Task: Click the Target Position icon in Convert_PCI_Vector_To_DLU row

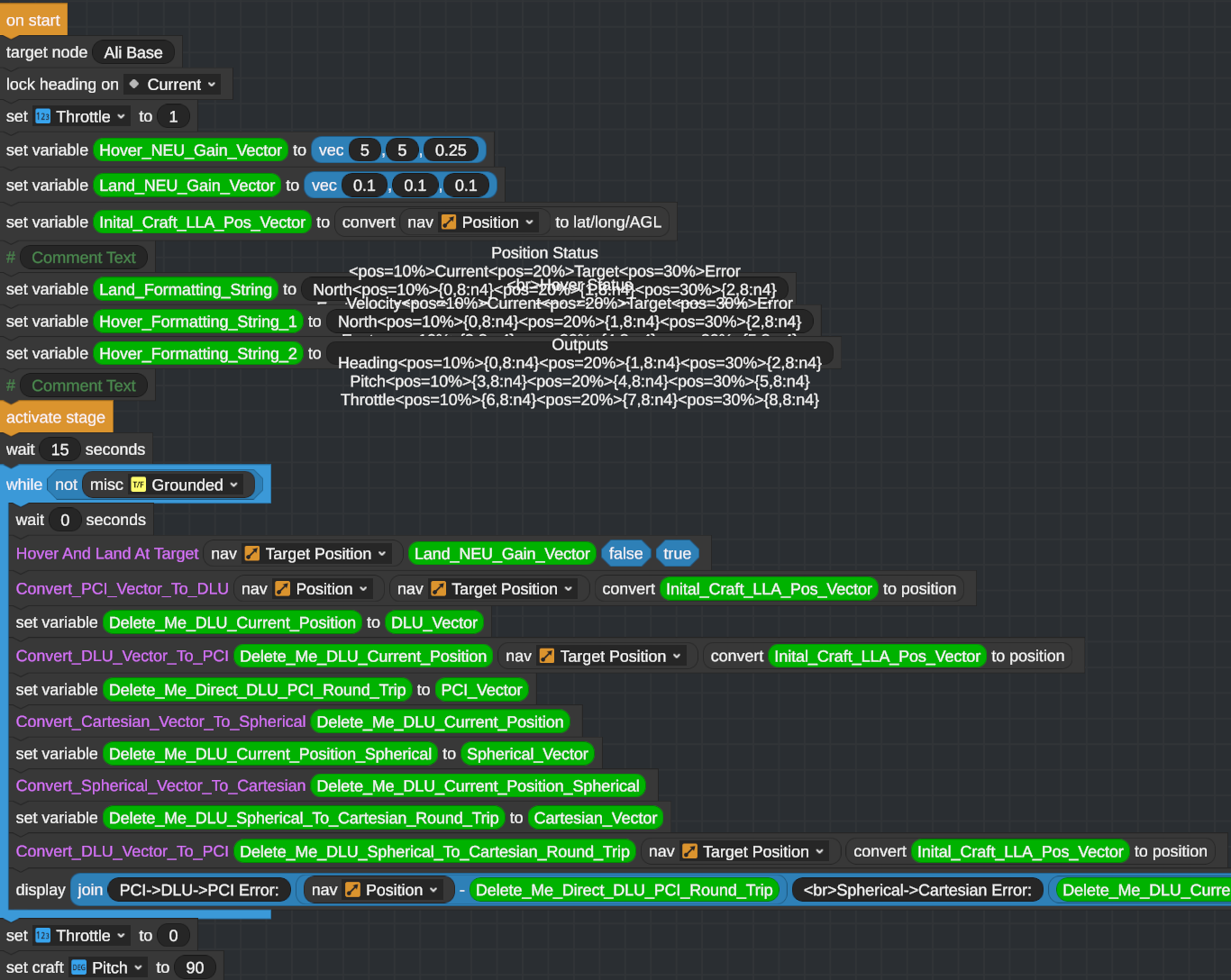Action: point(438,589)
